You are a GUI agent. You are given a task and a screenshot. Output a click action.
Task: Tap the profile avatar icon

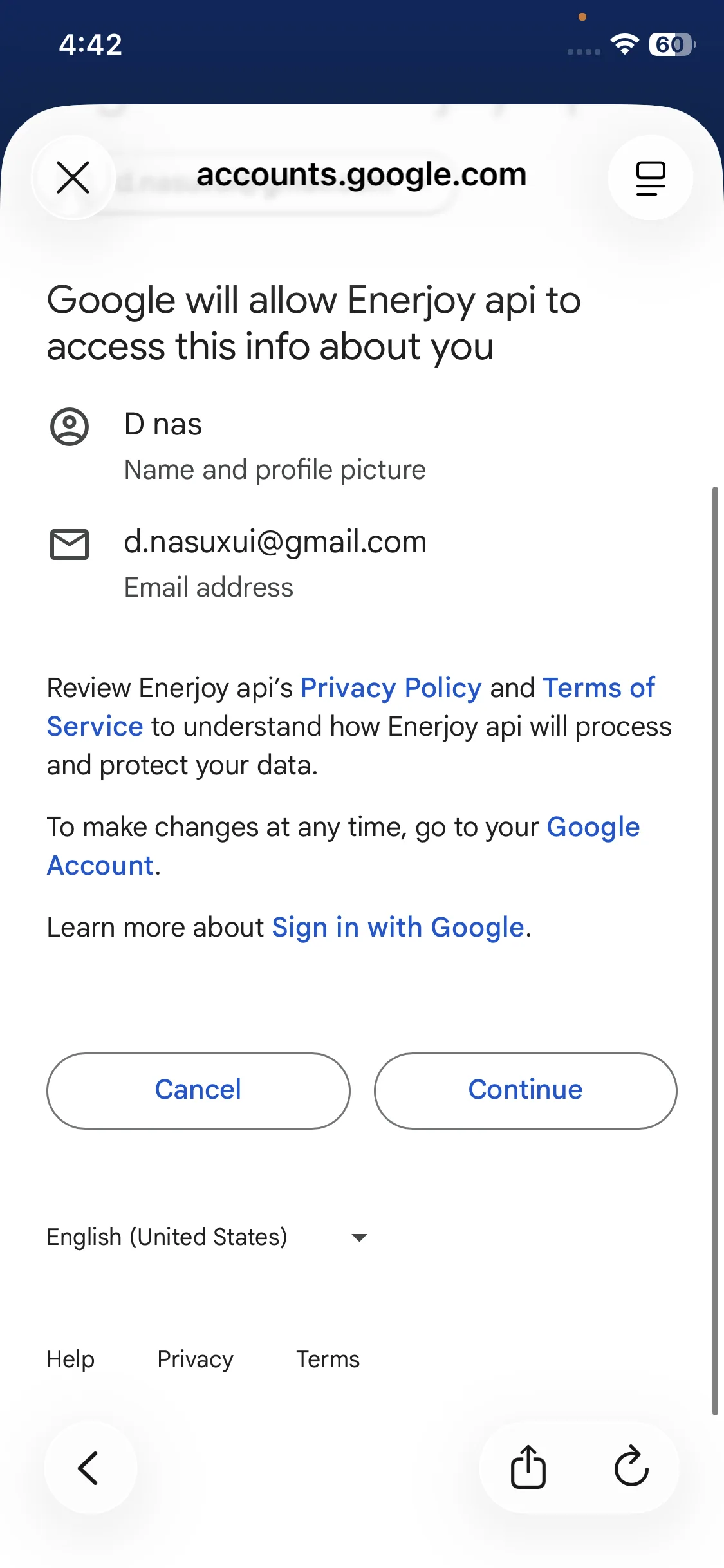pyautogui.click(x=70, y=427)
